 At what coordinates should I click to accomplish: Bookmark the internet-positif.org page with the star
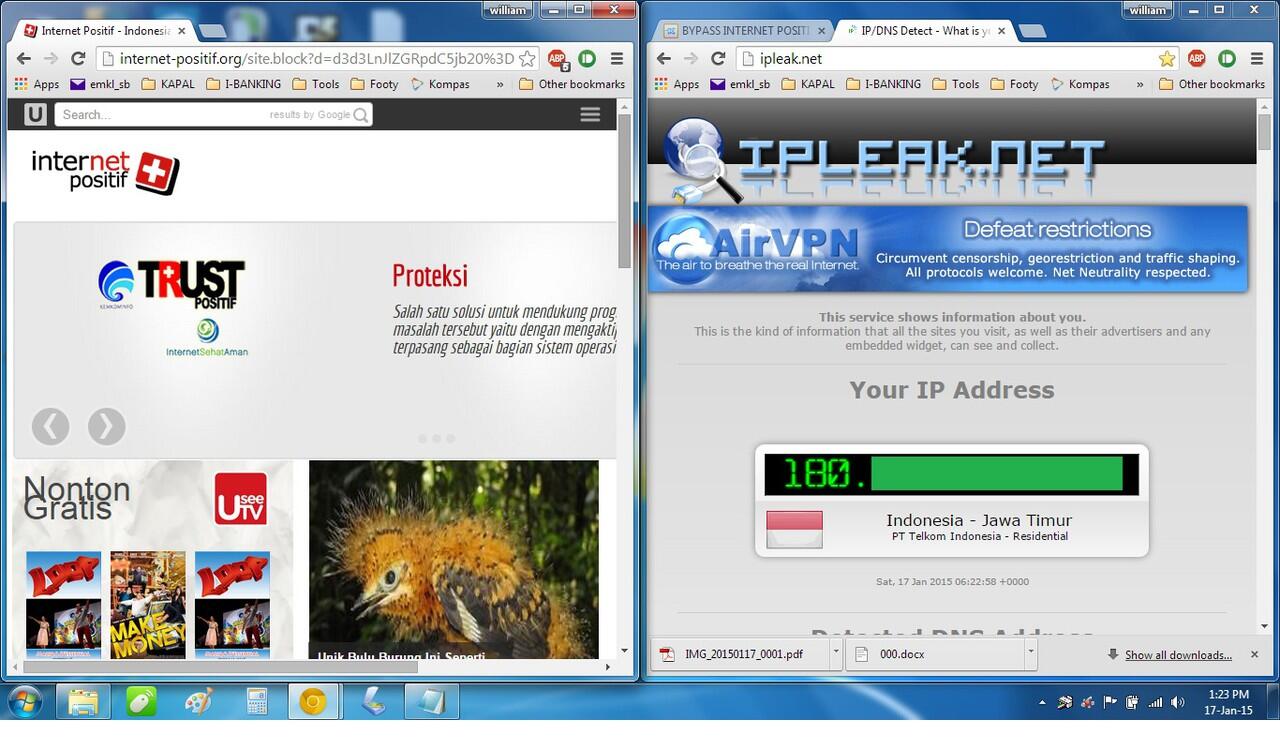pyautogui.click(x=526, y=59)
